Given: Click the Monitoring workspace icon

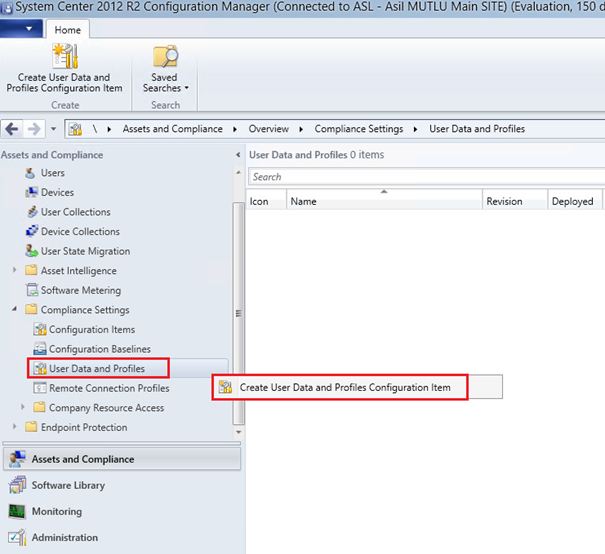Looking at the screenshot, I should coord(17,511).
